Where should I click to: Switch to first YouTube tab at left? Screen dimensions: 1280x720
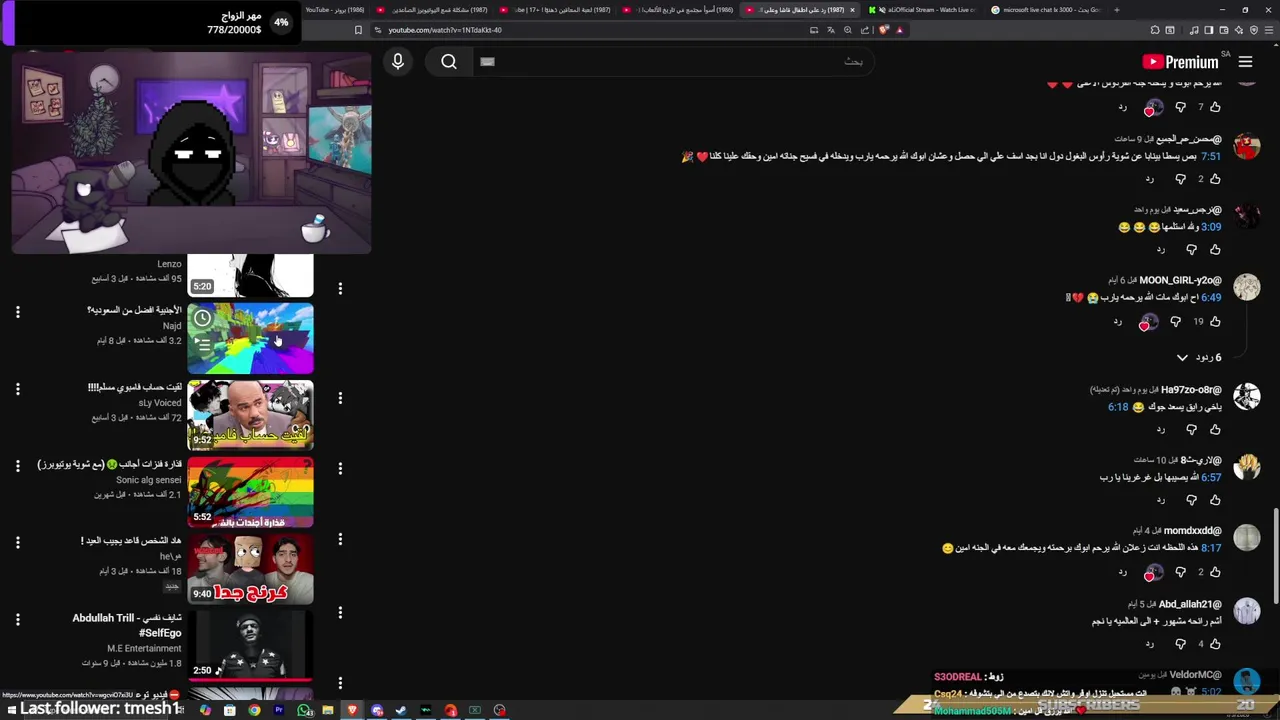[x=334, y=10]
